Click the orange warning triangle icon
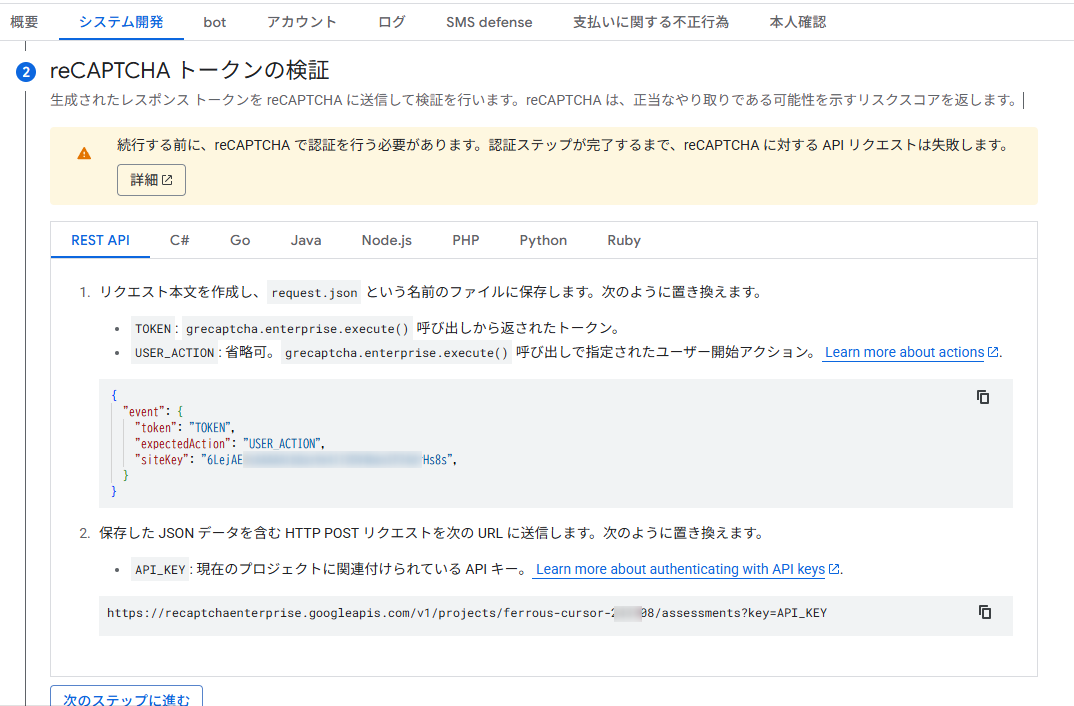This screenshot has width=1074, height=706. point(84,153)
